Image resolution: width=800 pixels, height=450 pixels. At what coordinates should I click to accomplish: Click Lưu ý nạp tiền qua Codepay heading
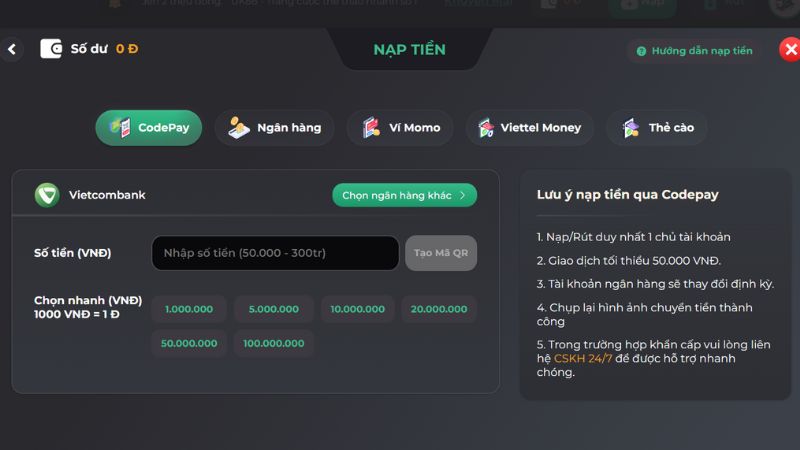pyautogui.click(x=628, y=195)
